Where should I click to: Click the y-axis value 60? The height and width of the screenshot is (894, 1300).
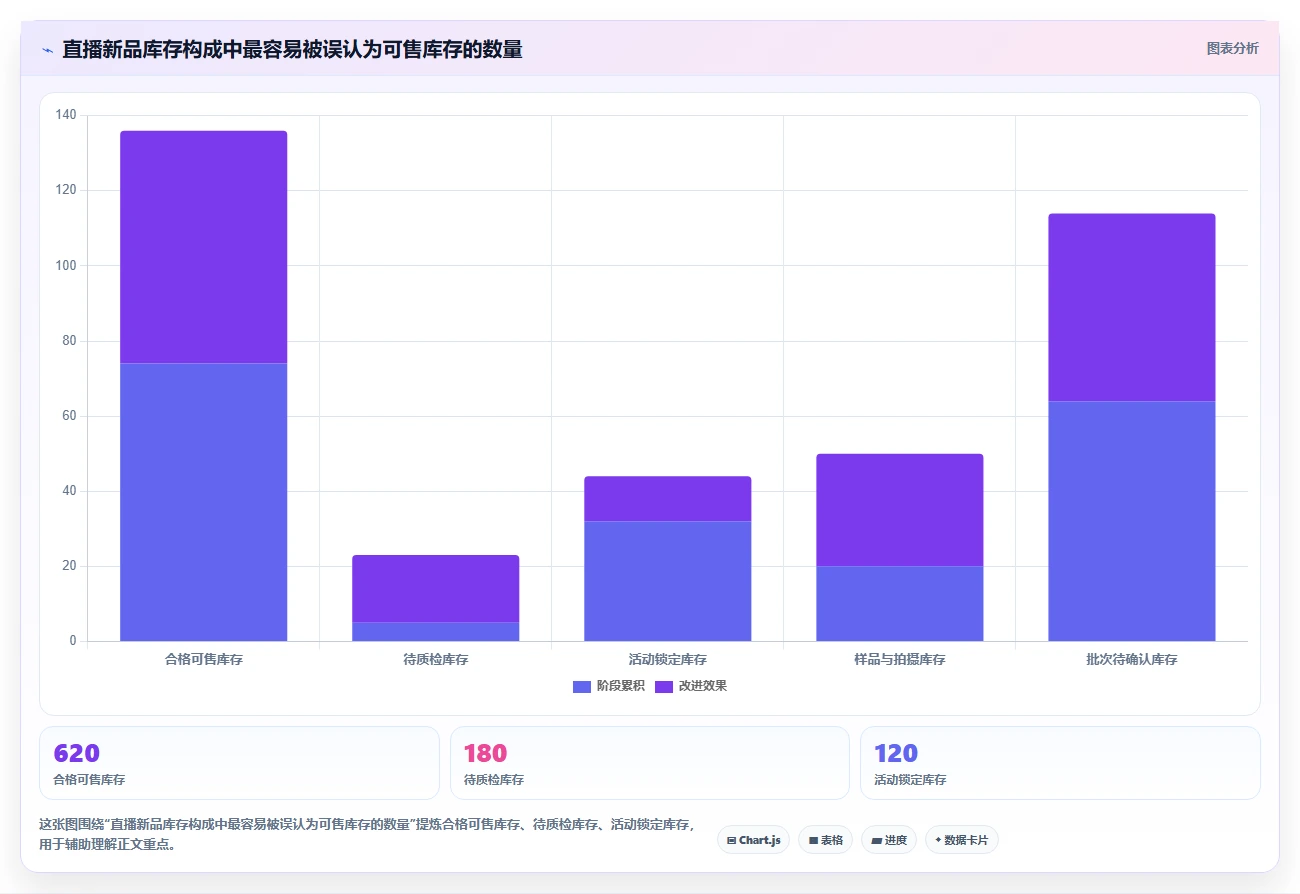click(x=69, y=416)
